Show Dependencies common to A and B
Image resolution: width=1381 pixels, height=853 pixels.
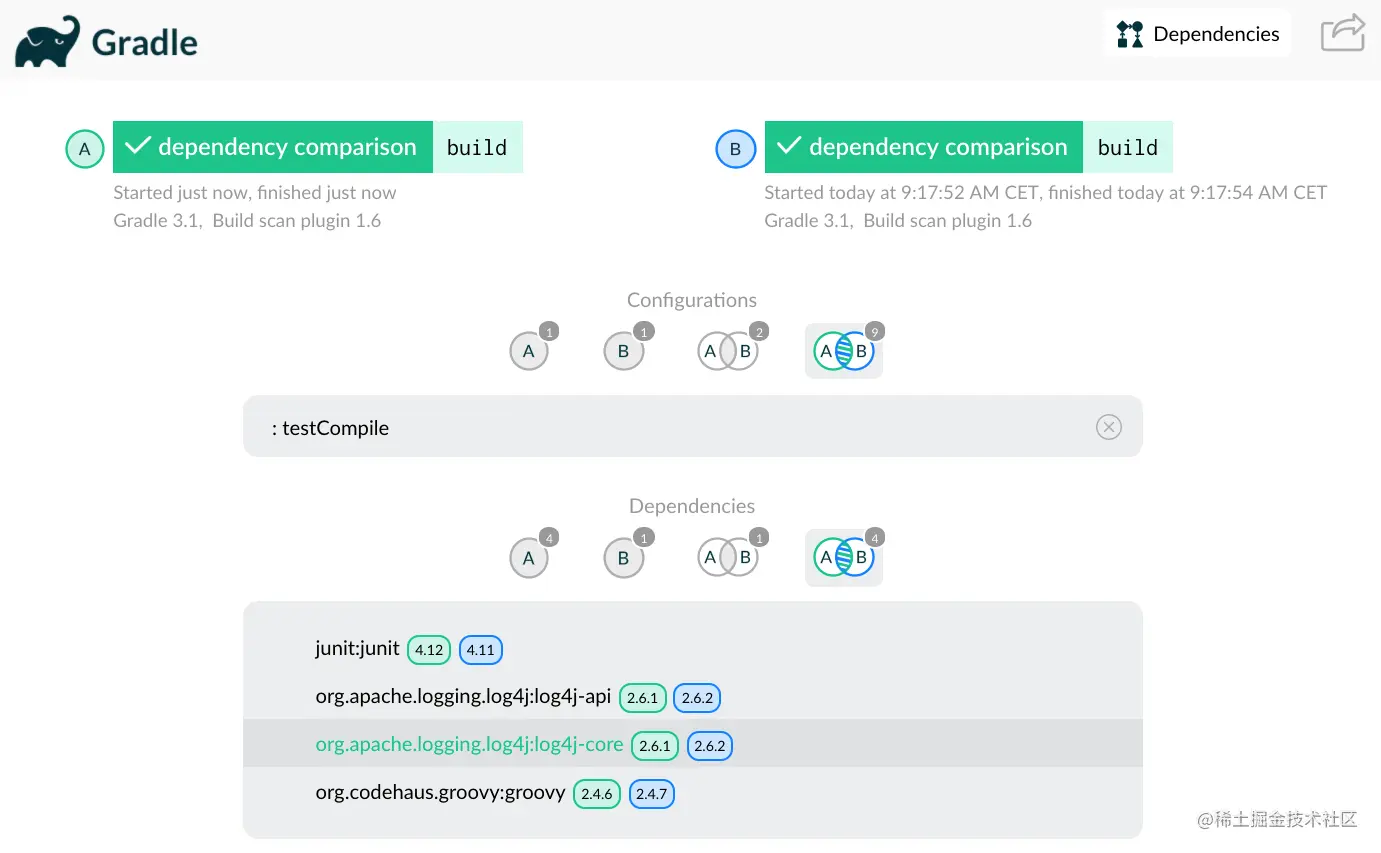point(728,558)
